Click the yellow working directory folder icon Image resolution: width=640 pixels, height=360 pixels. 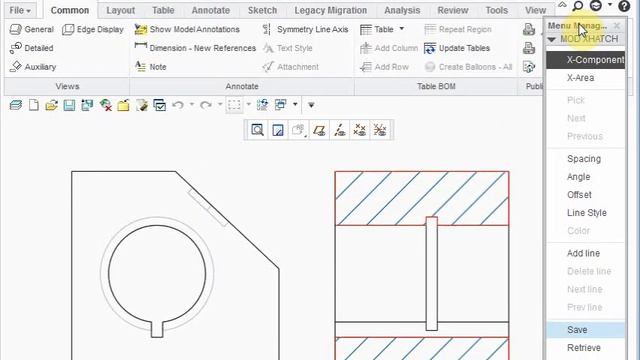pyautogui.click(x=123, y=105)
